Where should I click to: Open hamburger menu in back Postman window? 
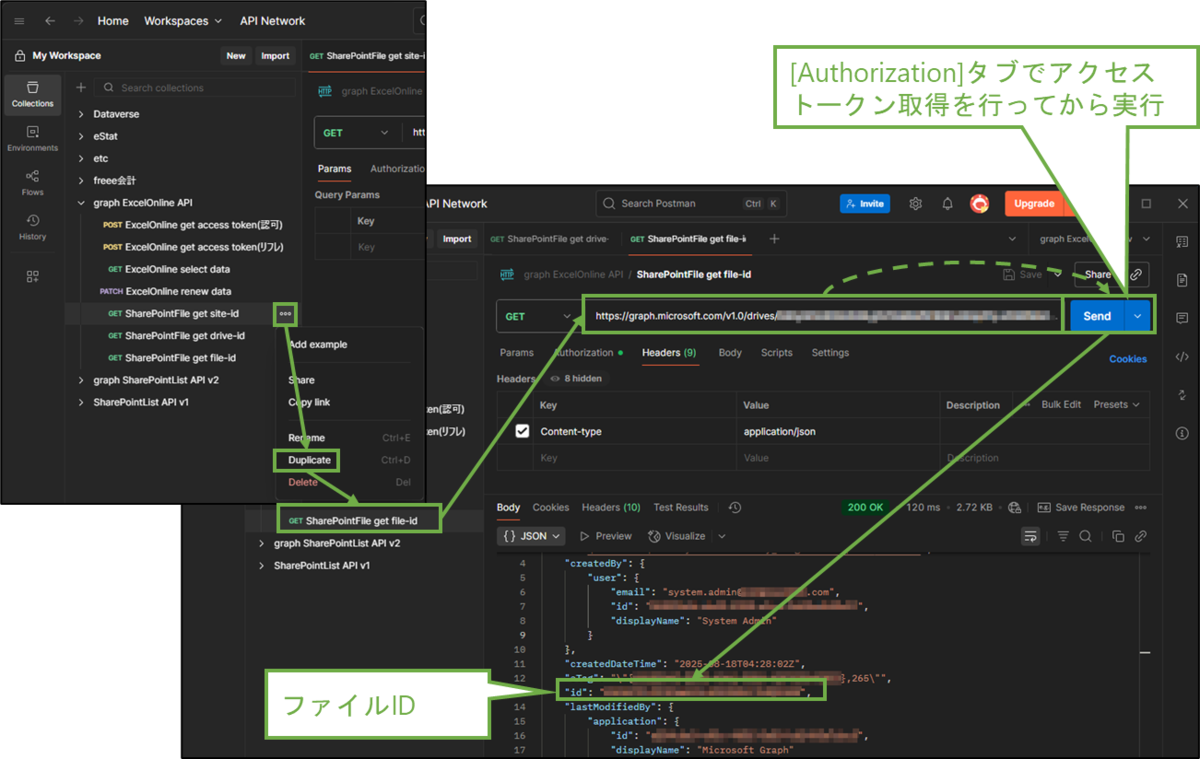pos(19,21)
